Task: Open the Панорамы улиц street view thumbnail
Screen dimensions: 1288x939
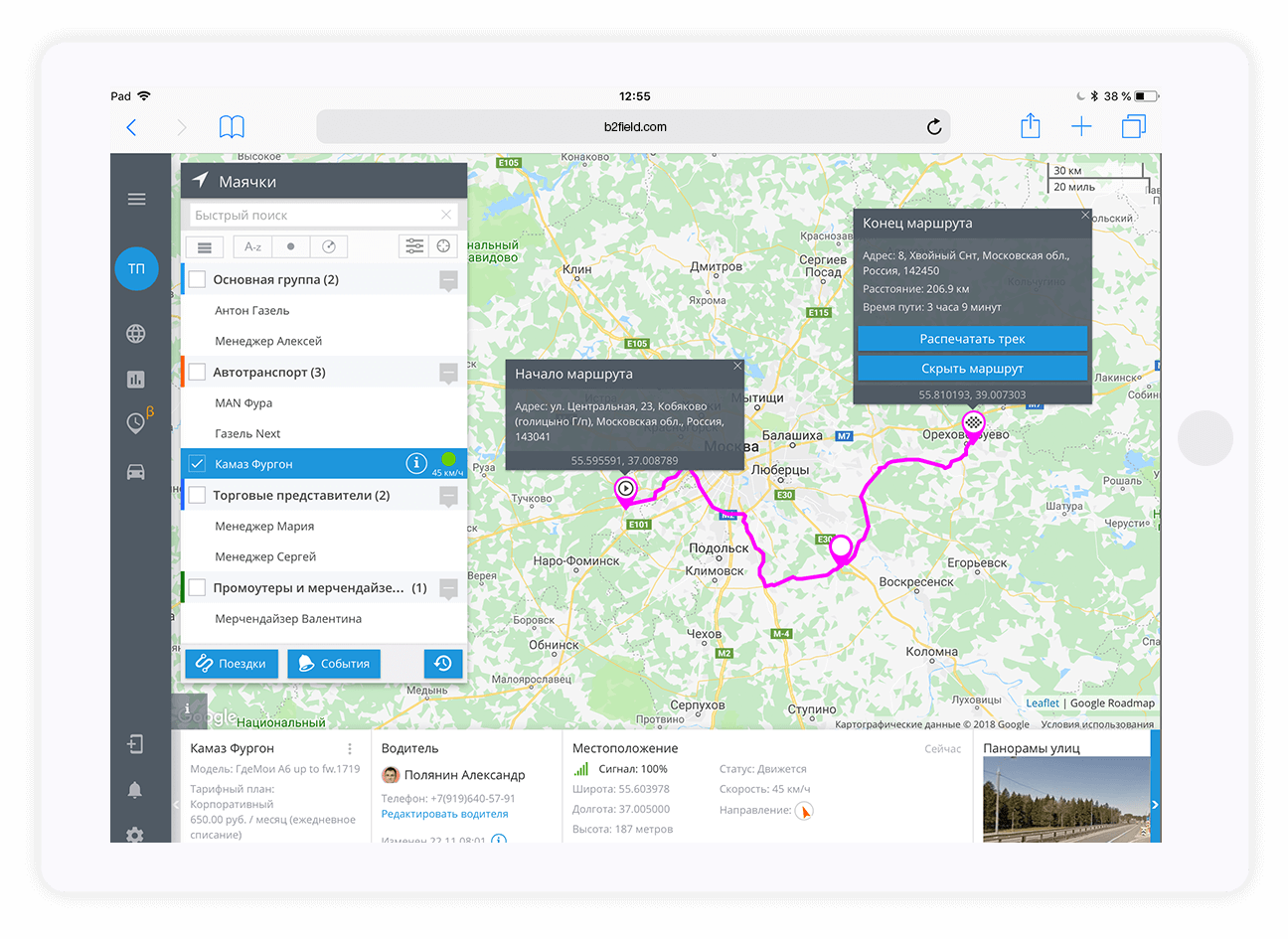Action: coord(1065,800)
